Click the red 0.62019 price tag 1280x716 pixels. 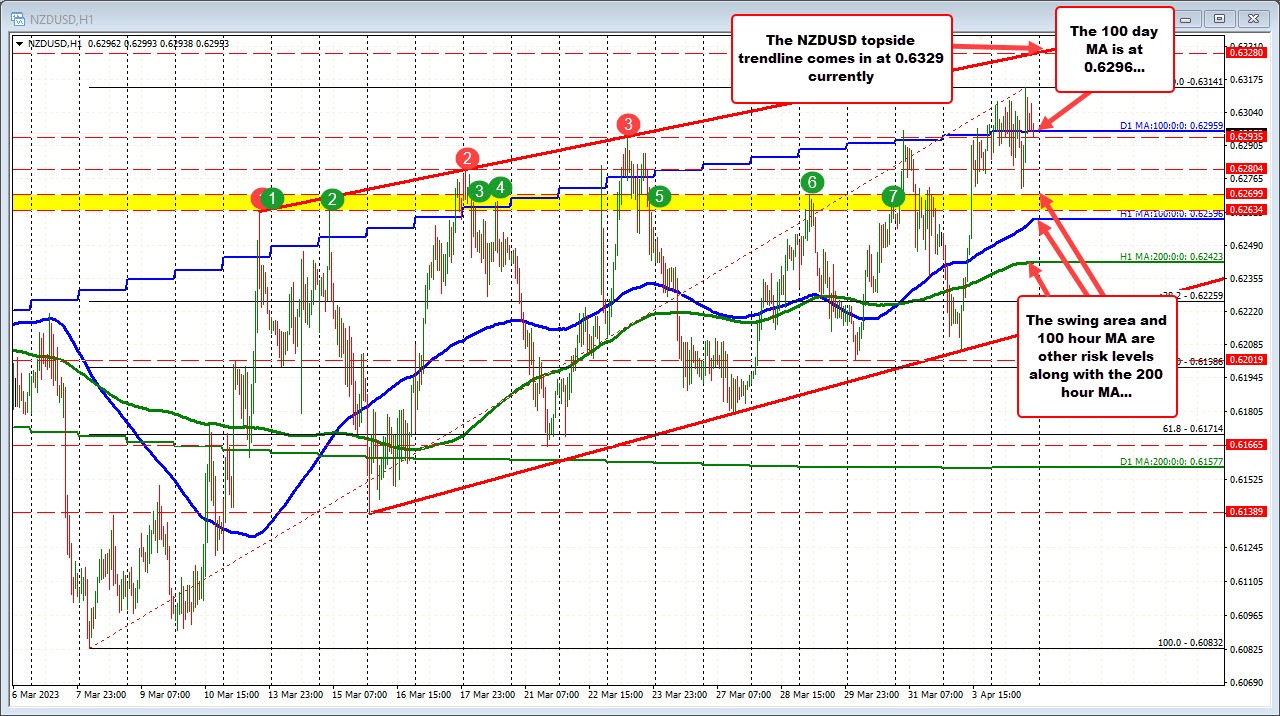(x=1246, y=359)
